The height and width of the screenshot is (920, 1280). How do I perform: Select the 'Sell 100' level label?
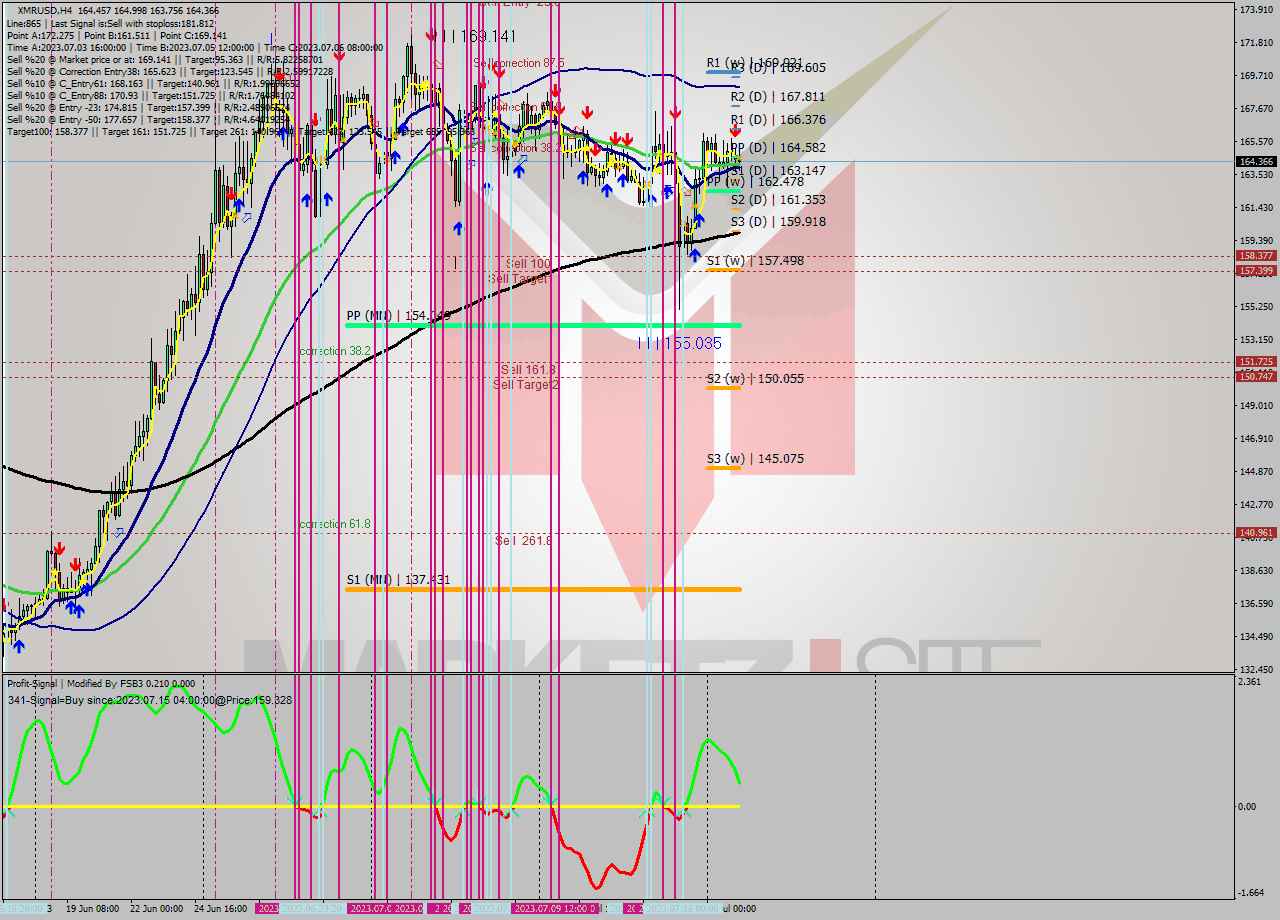(528, 264)
